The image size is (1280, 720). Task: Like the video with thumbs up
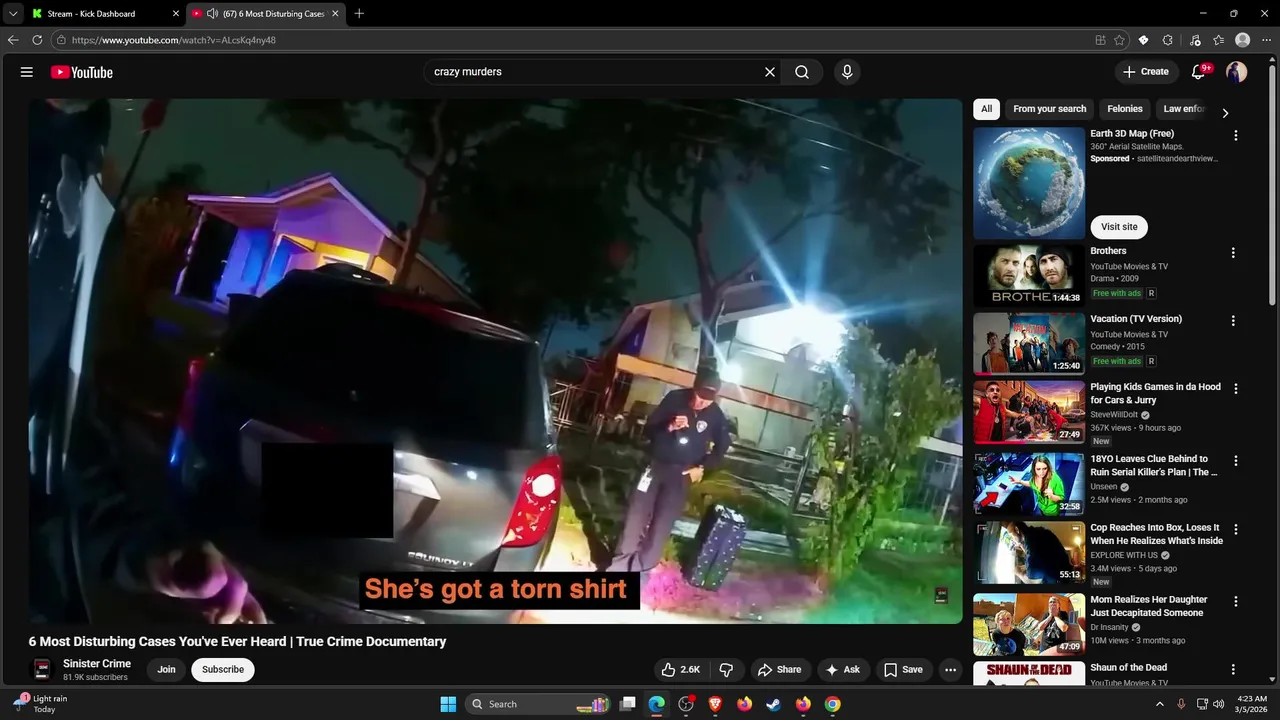680,670
